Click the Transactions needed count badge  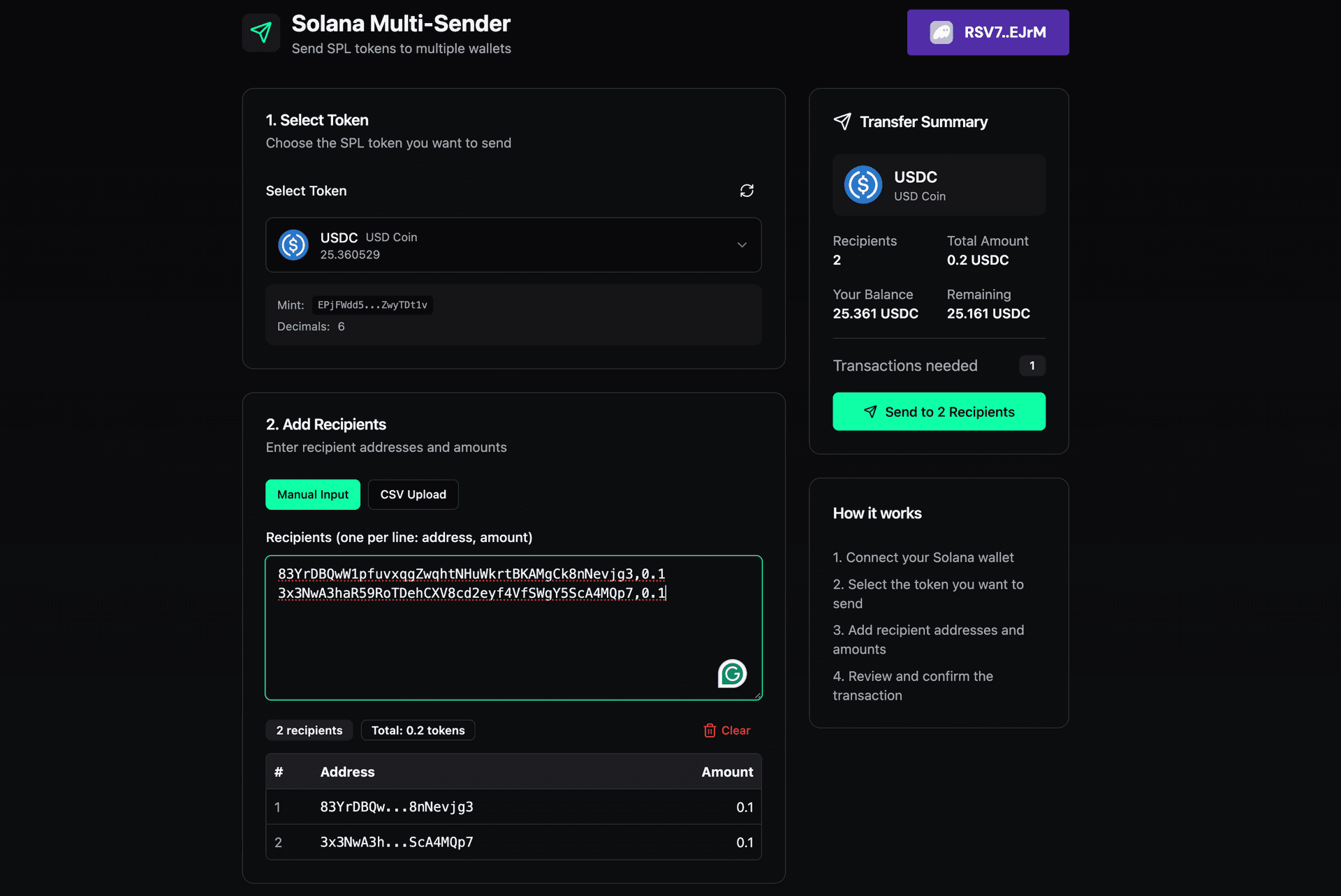(x=1032, y=365)
